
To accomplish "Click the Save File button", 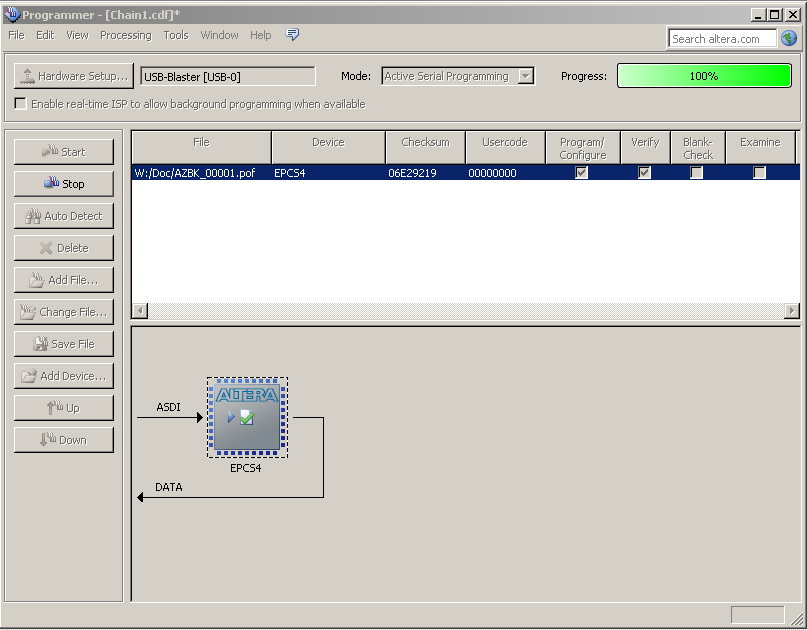I will tap(64, 344).
